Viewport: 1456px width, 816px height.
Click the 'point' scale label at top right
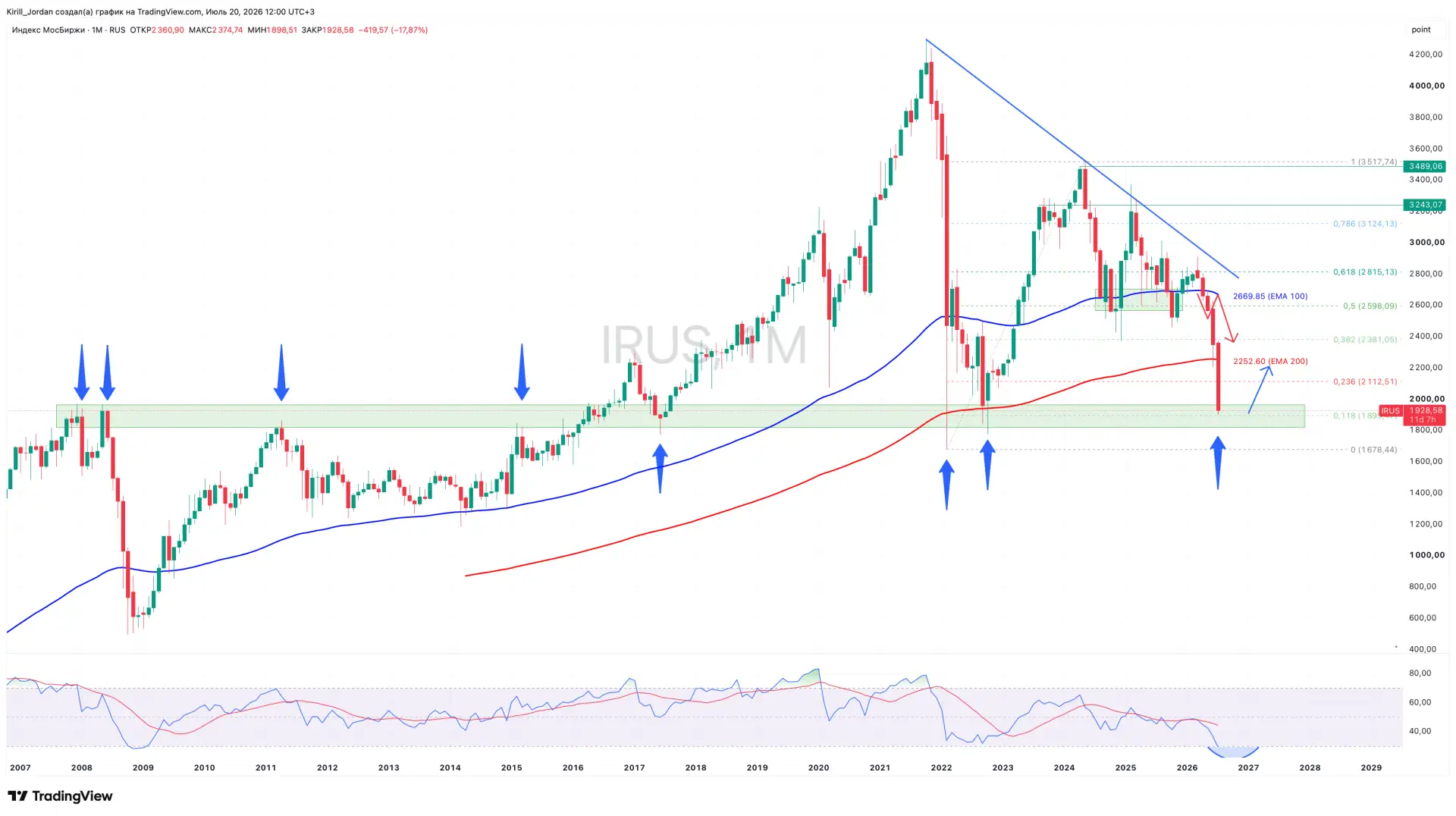(1421, 30)
